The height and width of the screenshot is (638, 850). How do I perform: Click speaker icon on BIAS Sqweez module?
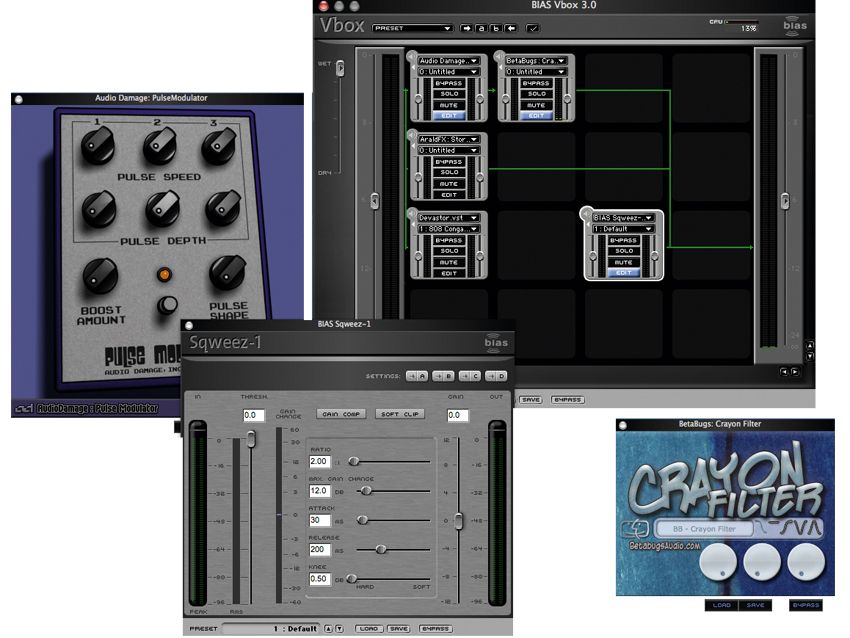tap(586, 213)
